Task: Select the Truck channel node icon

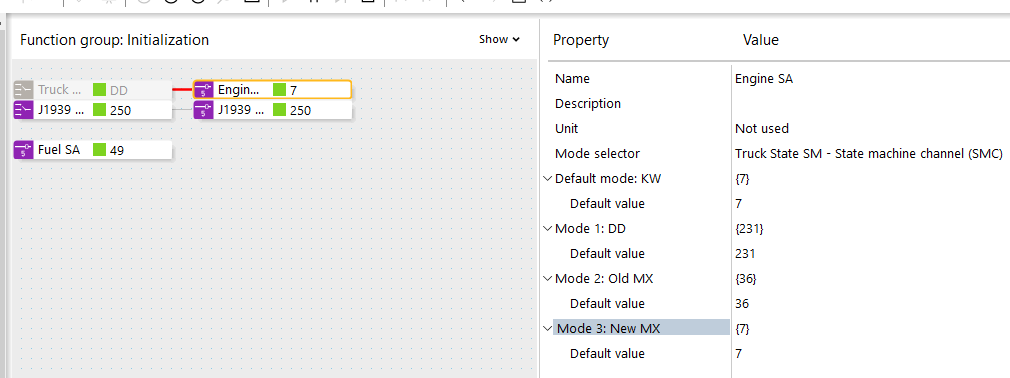Action: pos(24,90)
